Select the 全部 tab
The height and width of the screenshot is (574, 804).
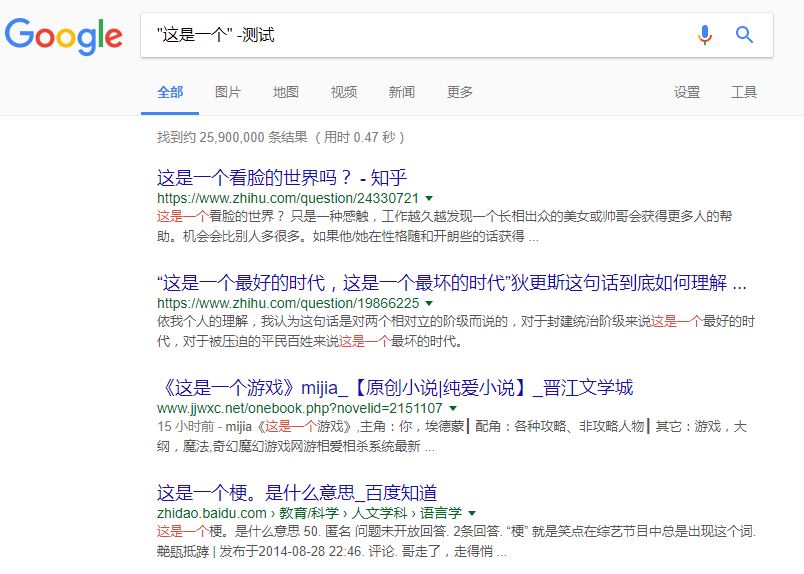(x=170, y=92)
